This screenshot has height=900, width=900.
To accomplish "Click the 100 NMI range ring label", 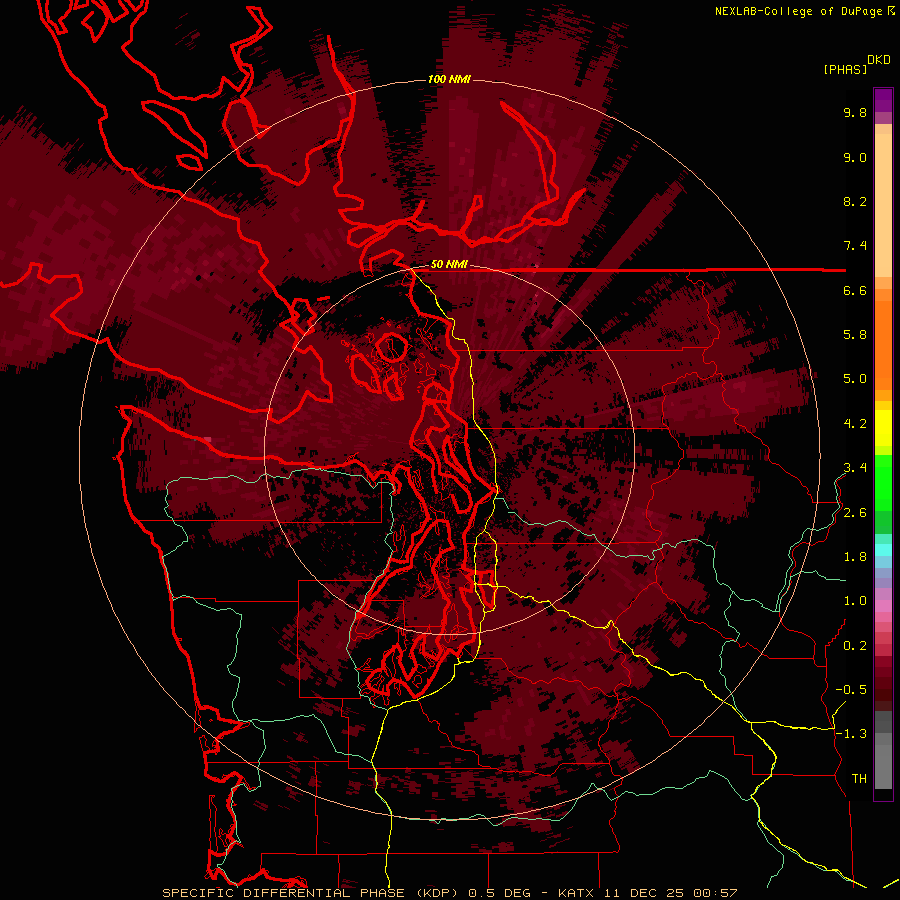I will [449, 79].
